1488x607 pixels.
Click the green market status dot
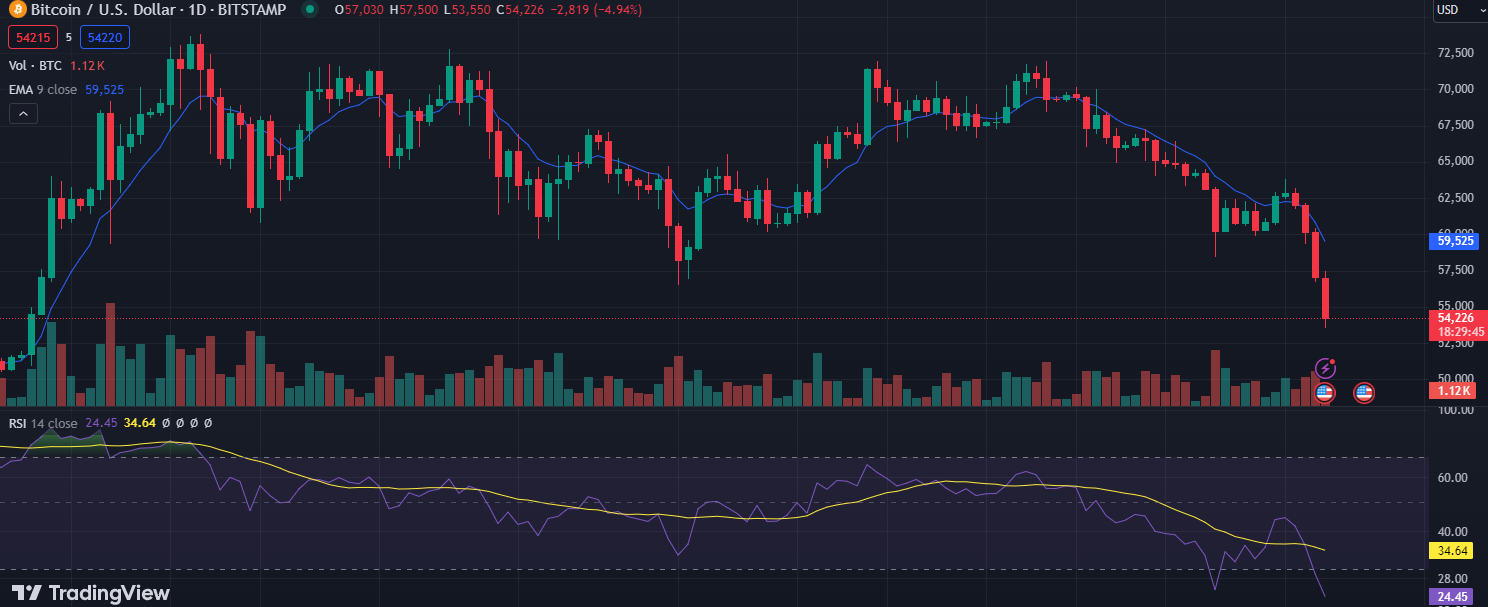point(310,10)
